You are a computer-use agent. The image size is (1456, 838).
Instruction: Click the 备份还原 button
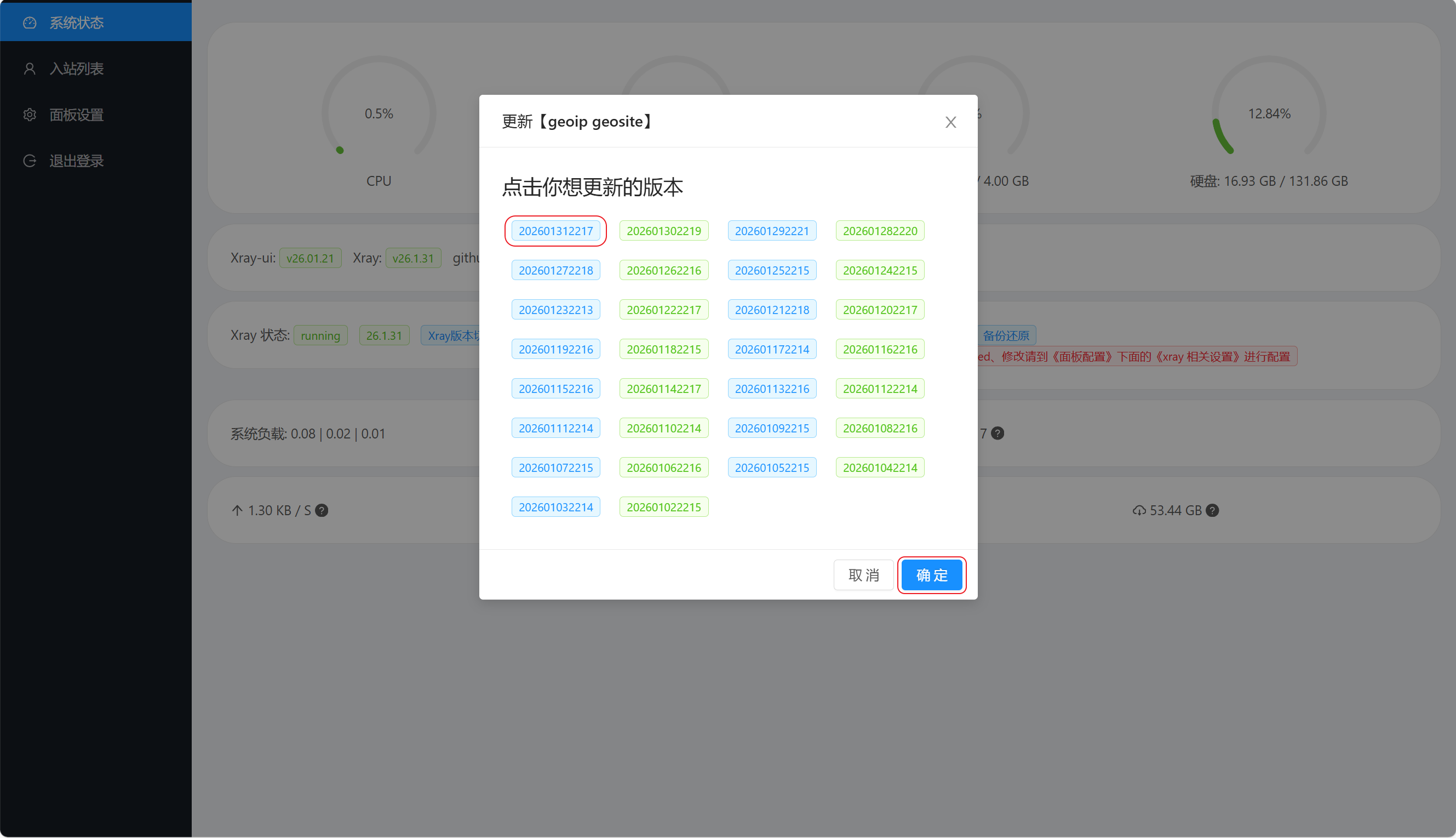(1006, 335)
